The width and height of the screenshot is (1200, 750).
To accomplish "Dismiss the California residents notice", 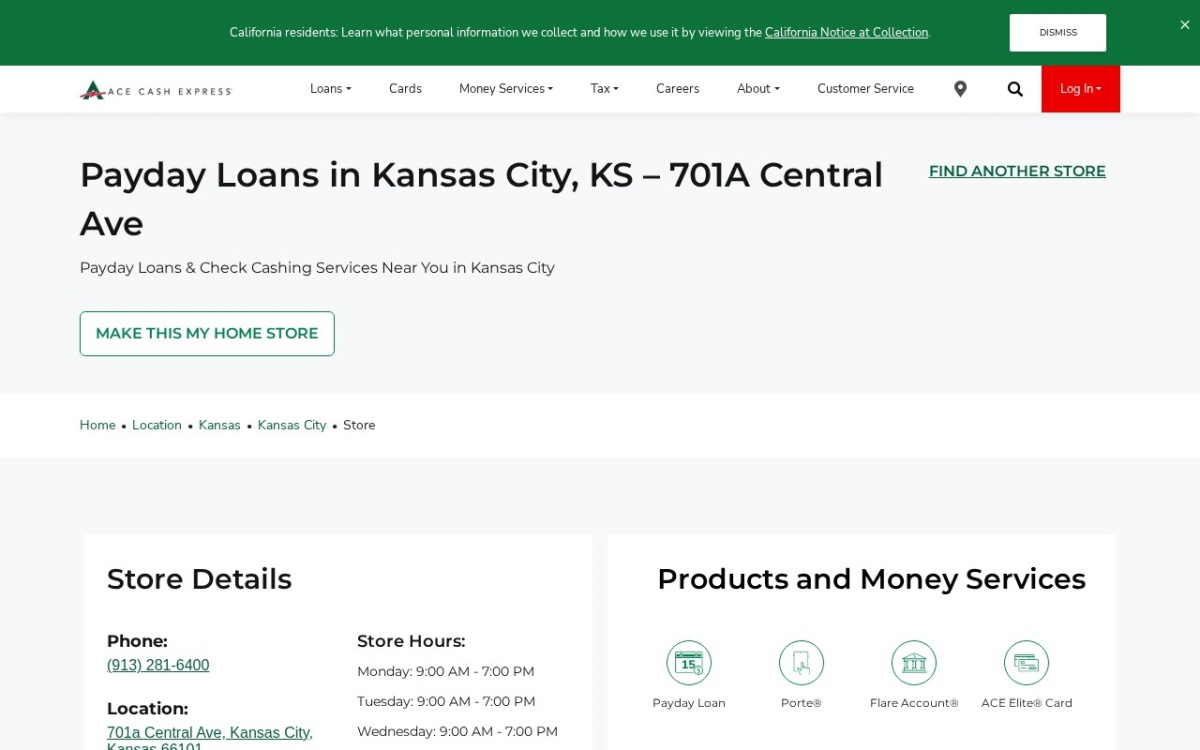I will pyautogui.click(x=1058, y=33).
